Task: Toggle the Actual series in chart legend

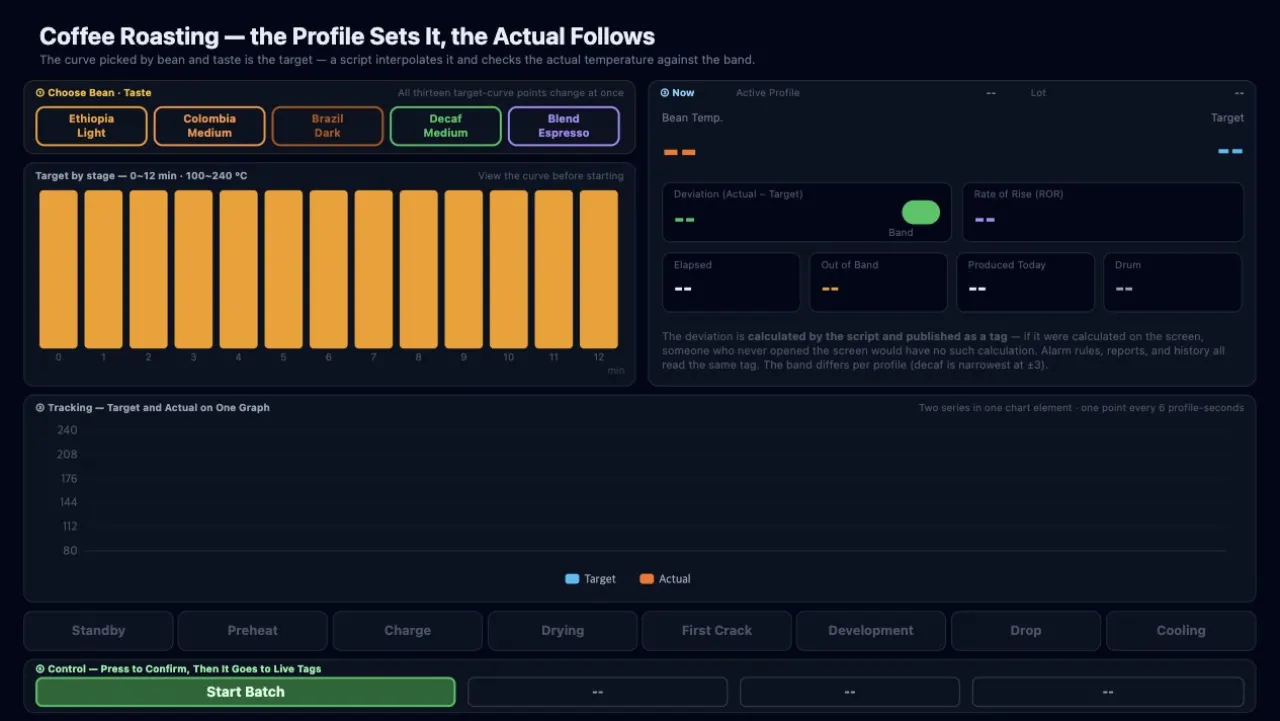Action: [x=665, y=579]
